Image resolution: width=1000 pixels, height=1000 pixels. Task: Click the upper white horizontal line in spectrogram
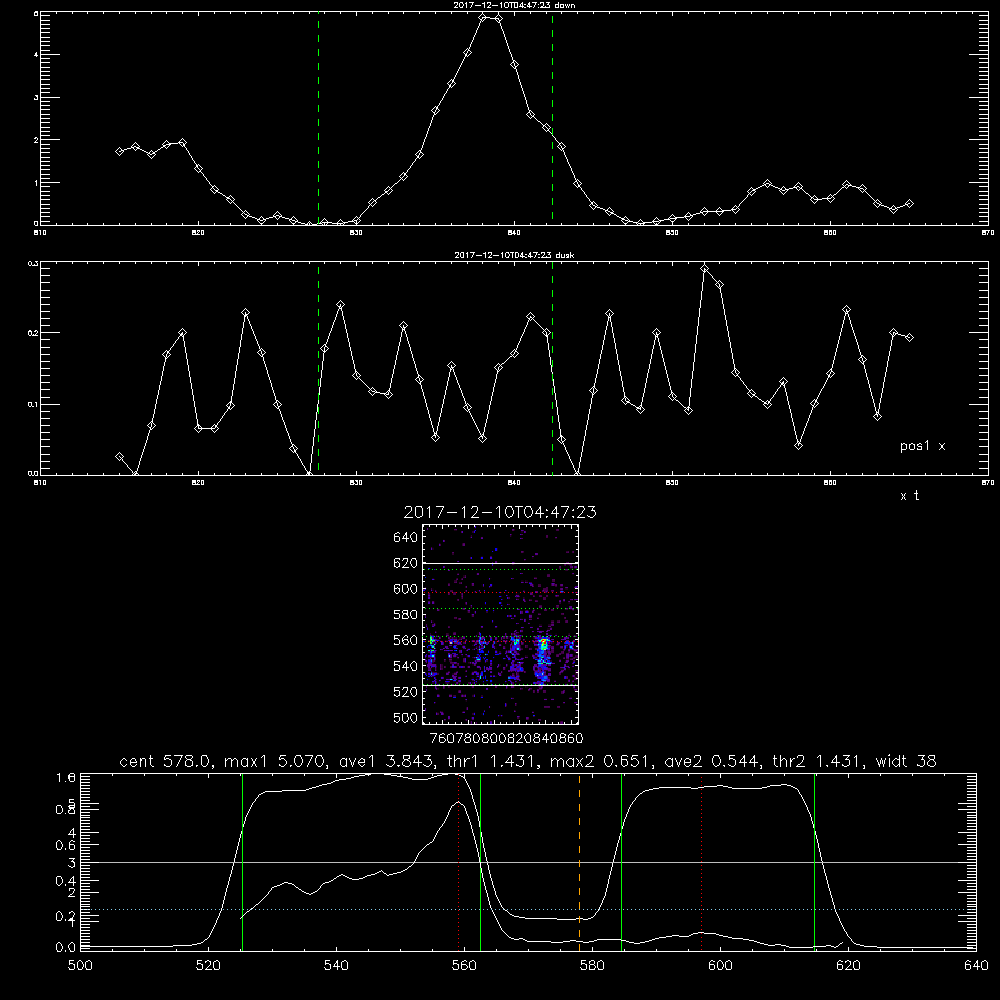[501, 563]
